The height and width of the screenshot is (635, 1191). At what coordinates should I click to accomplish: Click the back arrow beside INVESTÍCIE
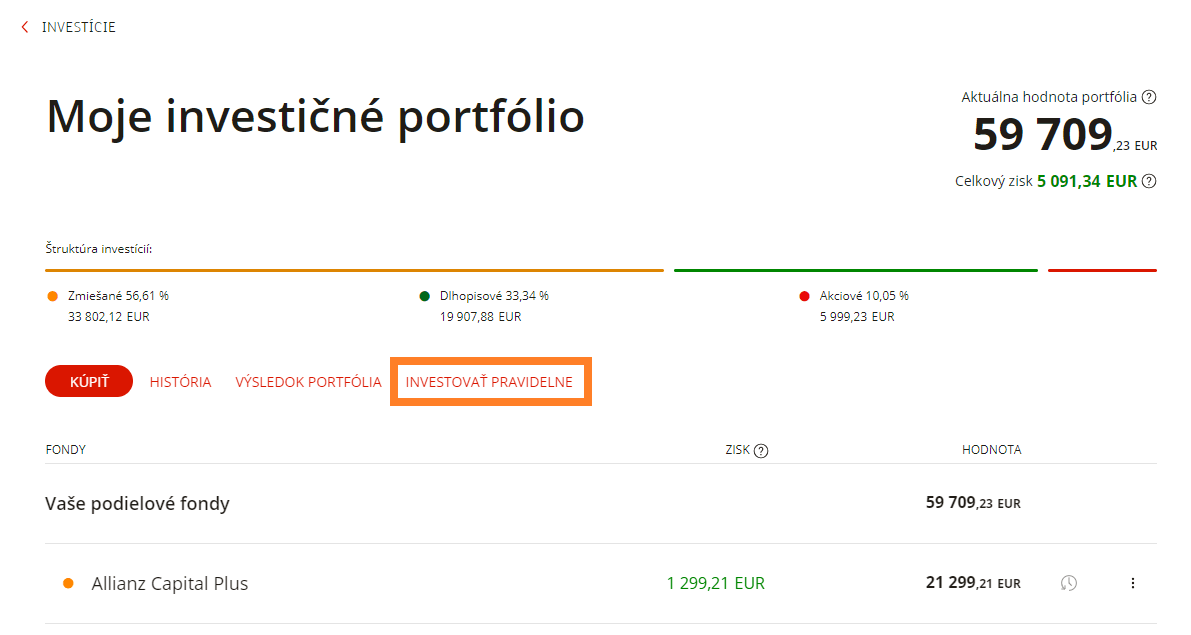(25, 27)
